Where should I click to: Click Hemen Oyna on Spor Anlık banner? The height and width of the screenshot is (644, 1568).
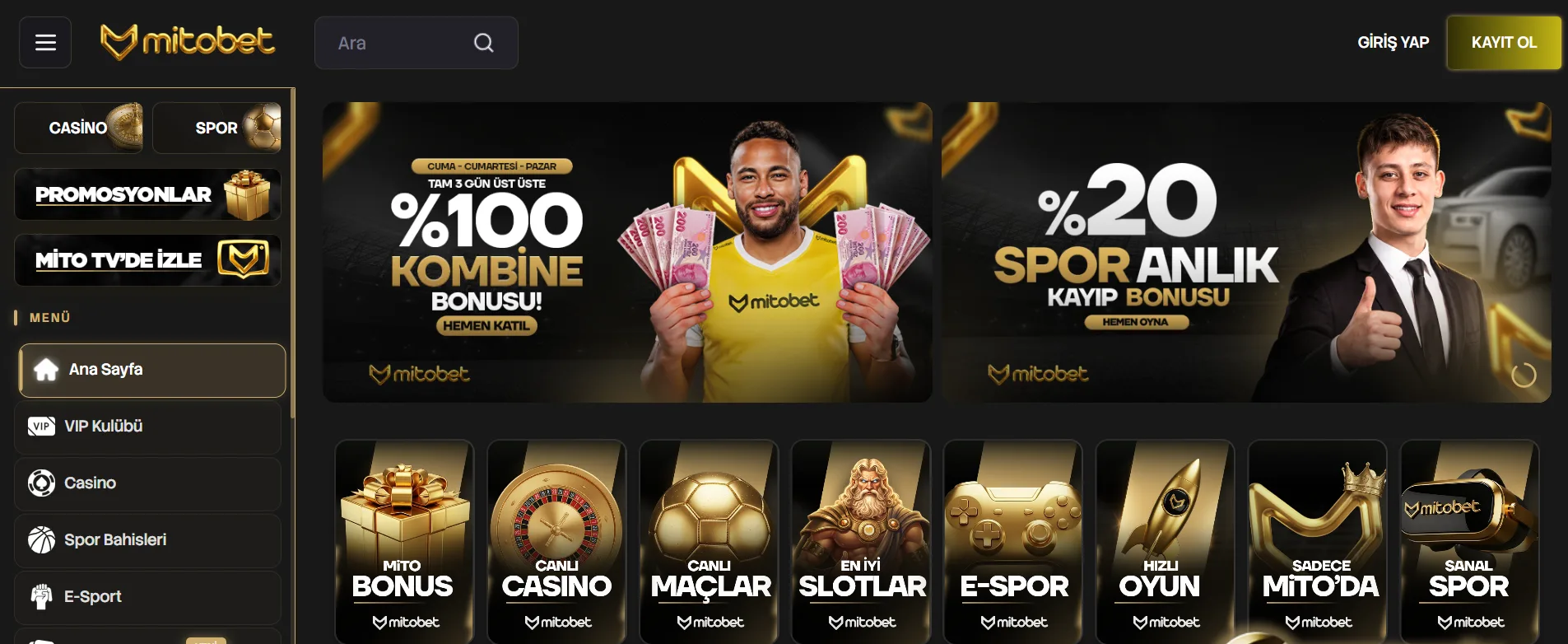(x=1135, y=322)
